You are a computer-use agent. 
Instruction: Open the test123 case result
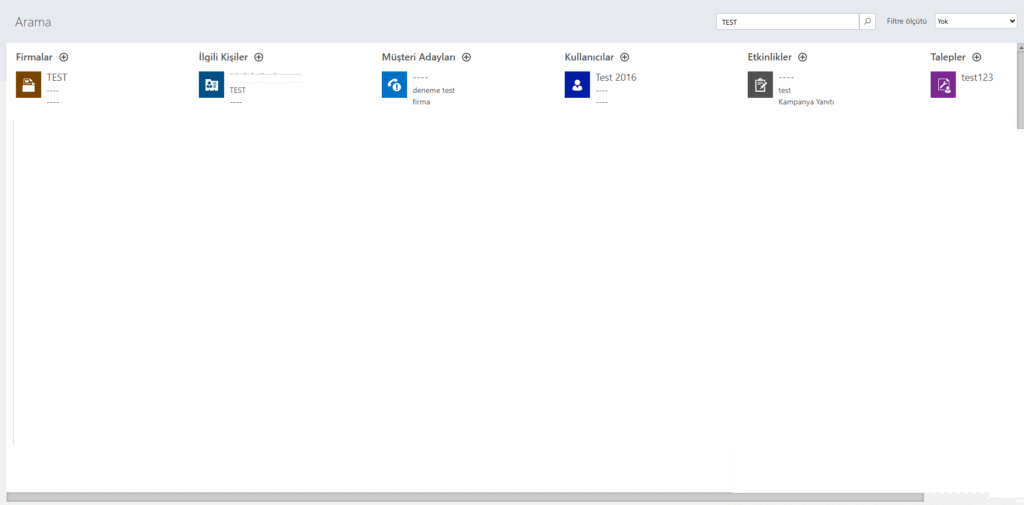coord(977,77)
